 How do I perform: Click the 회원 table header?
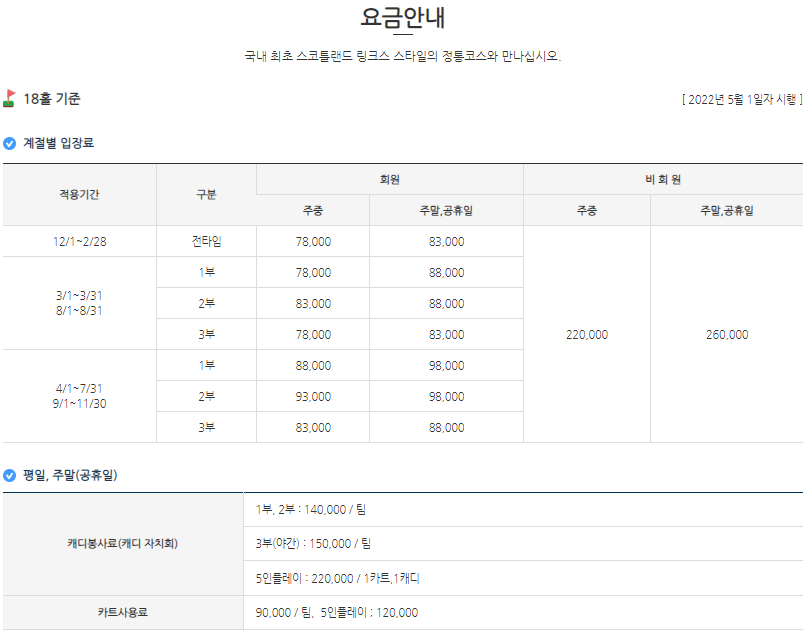pos(389,180)
